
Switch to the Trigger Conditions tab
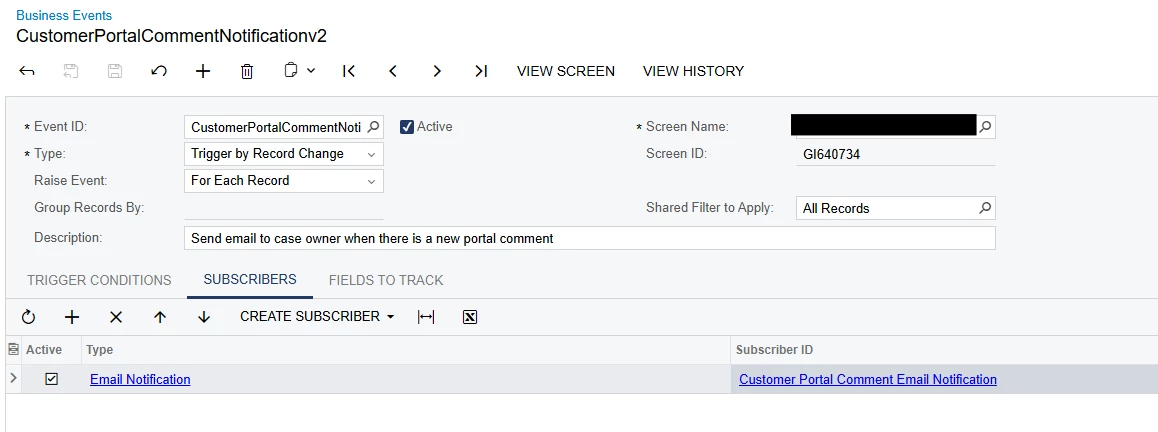[x=99, y=280]
